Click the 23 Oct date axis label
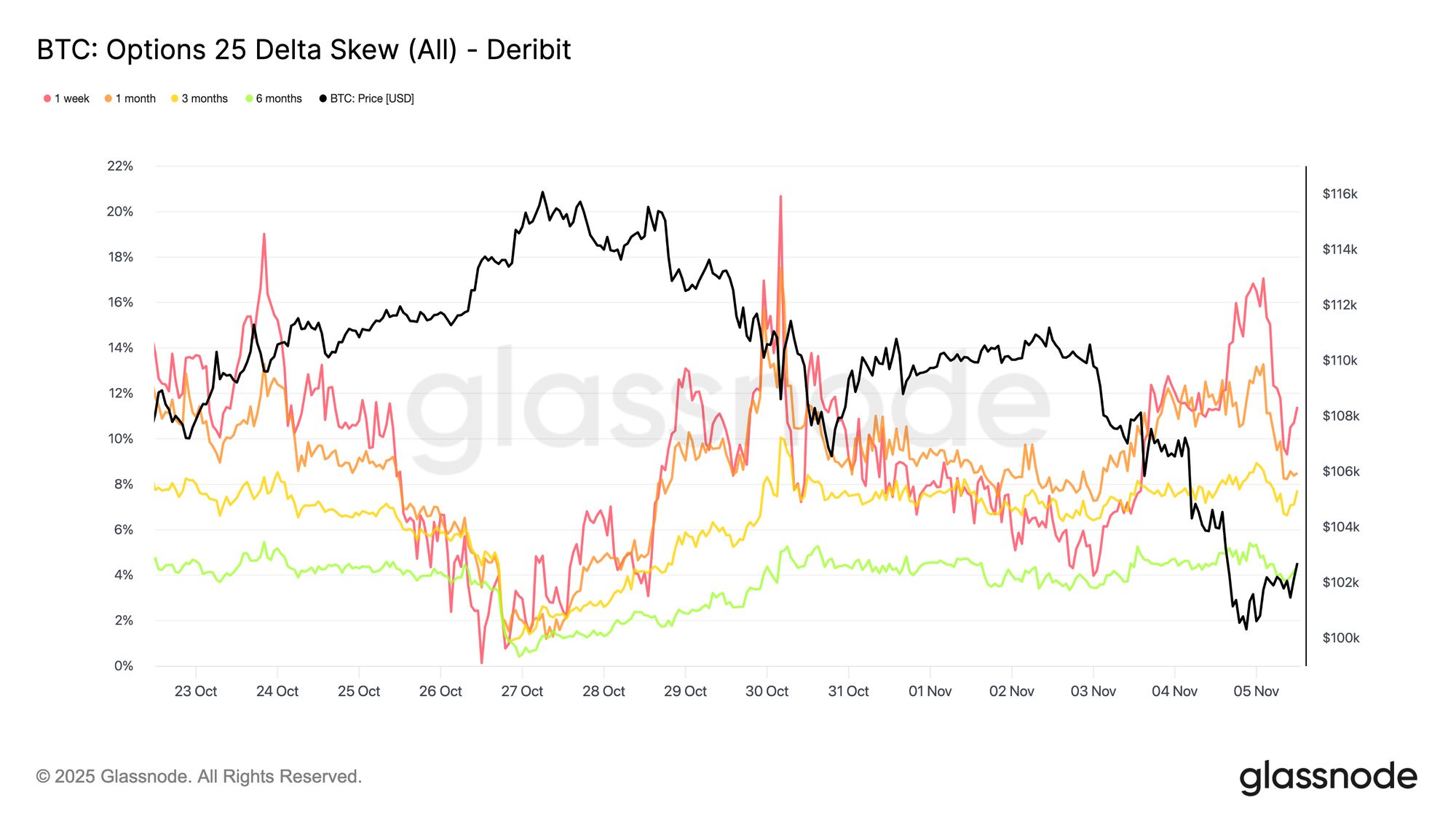 click(196, 692)
